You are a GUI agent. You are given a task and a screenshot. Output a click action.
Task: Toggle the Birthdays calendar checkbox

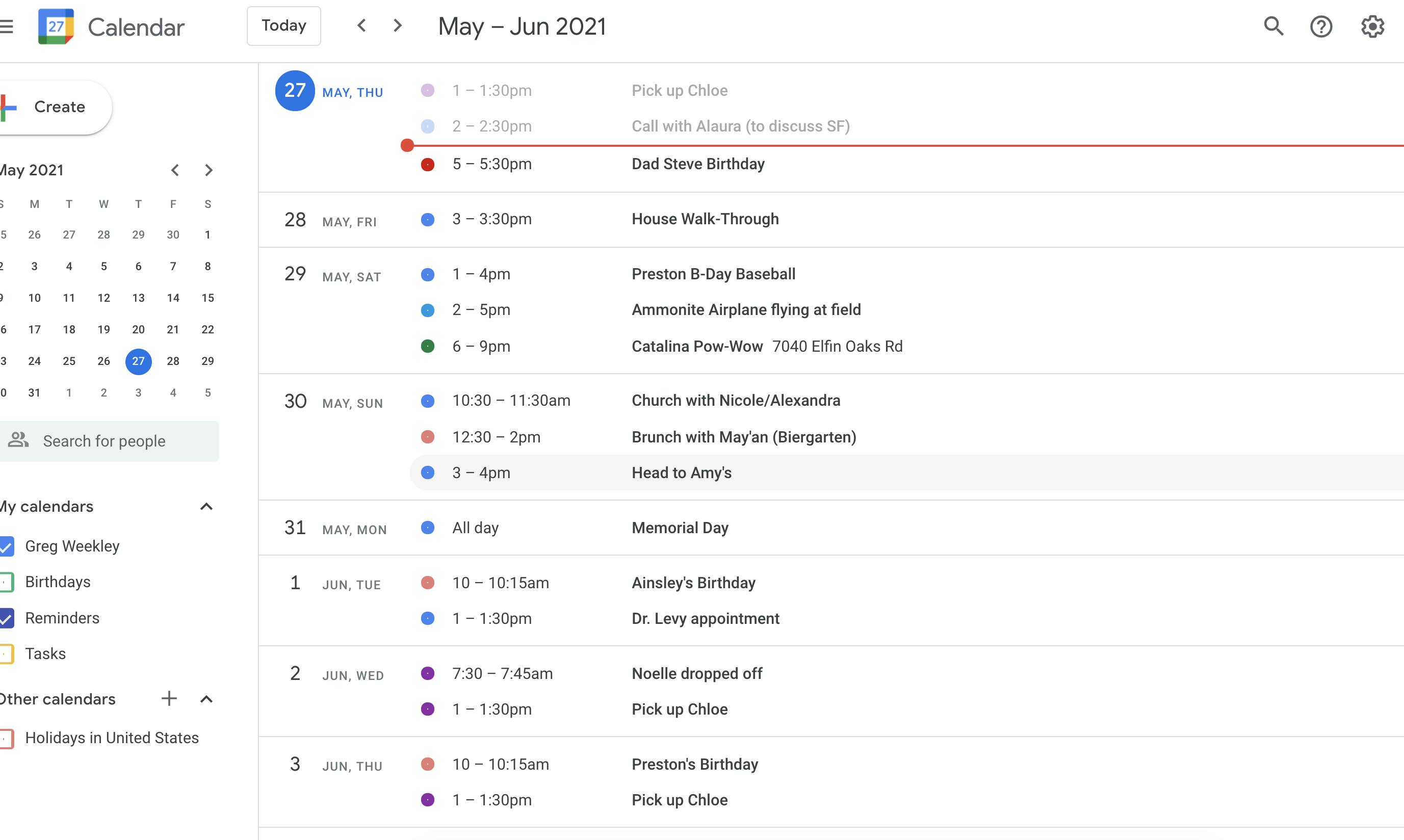coord(7,582)
